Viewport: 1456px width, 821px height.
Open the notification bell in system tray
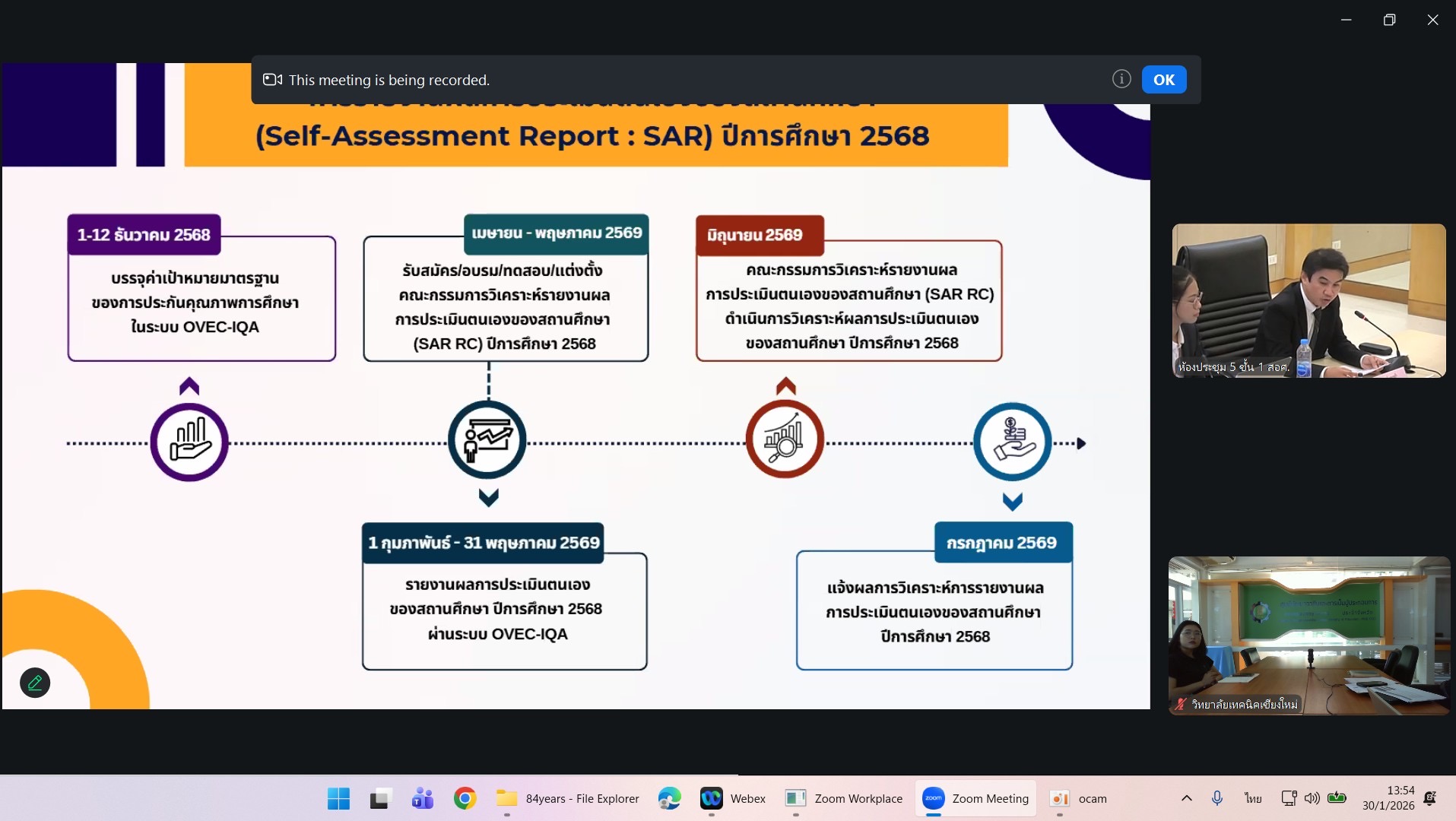[1429, 798]
